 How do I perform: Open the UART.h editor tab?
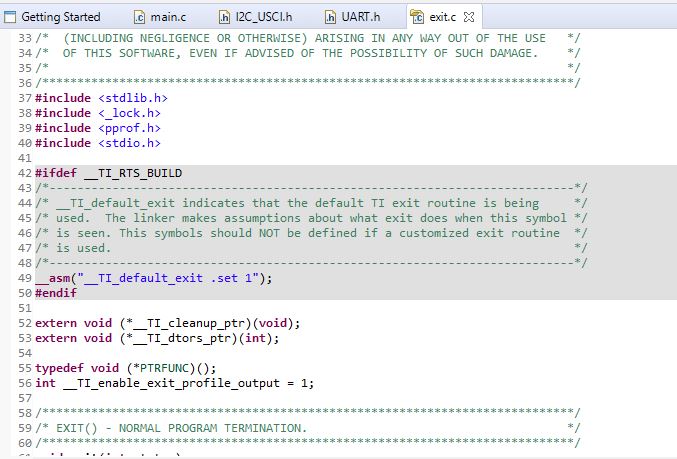[x=353, y=17]
